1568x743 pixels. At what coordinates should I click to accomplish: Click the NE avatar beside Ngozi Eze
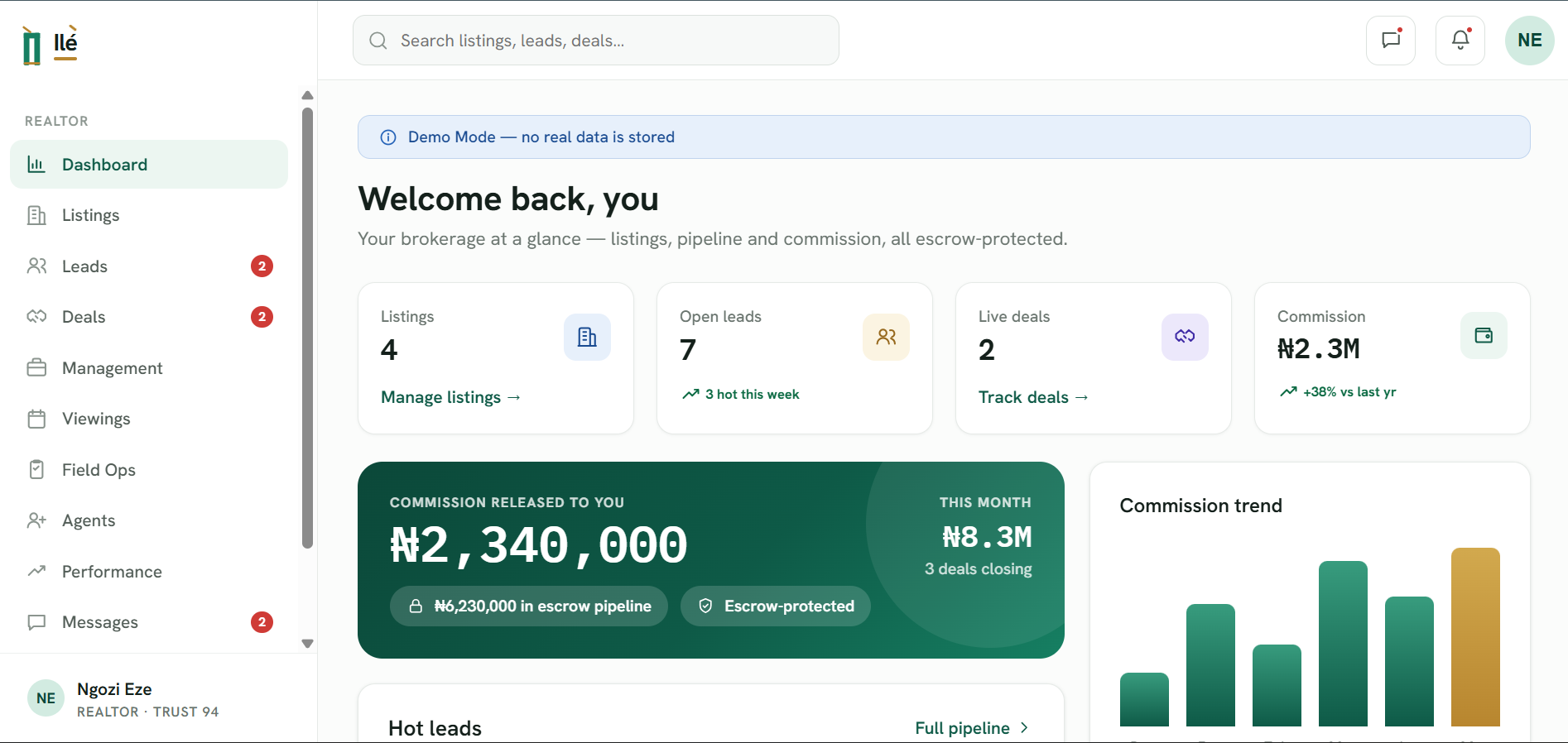46,698
